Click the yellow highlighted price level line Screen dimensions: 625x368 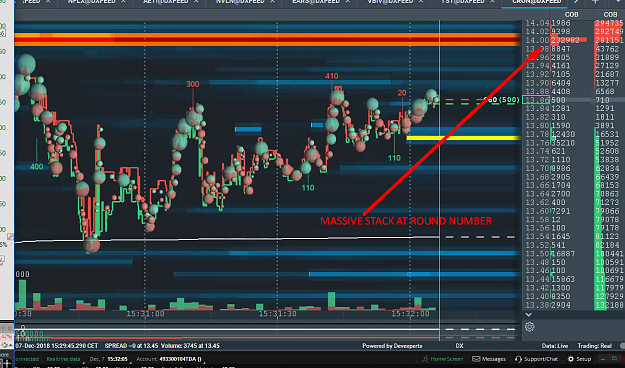463,138
